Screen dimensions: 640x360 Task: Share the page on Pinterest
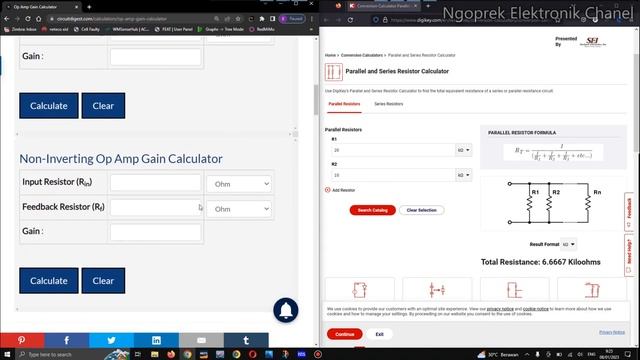click(x=22, y=340)
